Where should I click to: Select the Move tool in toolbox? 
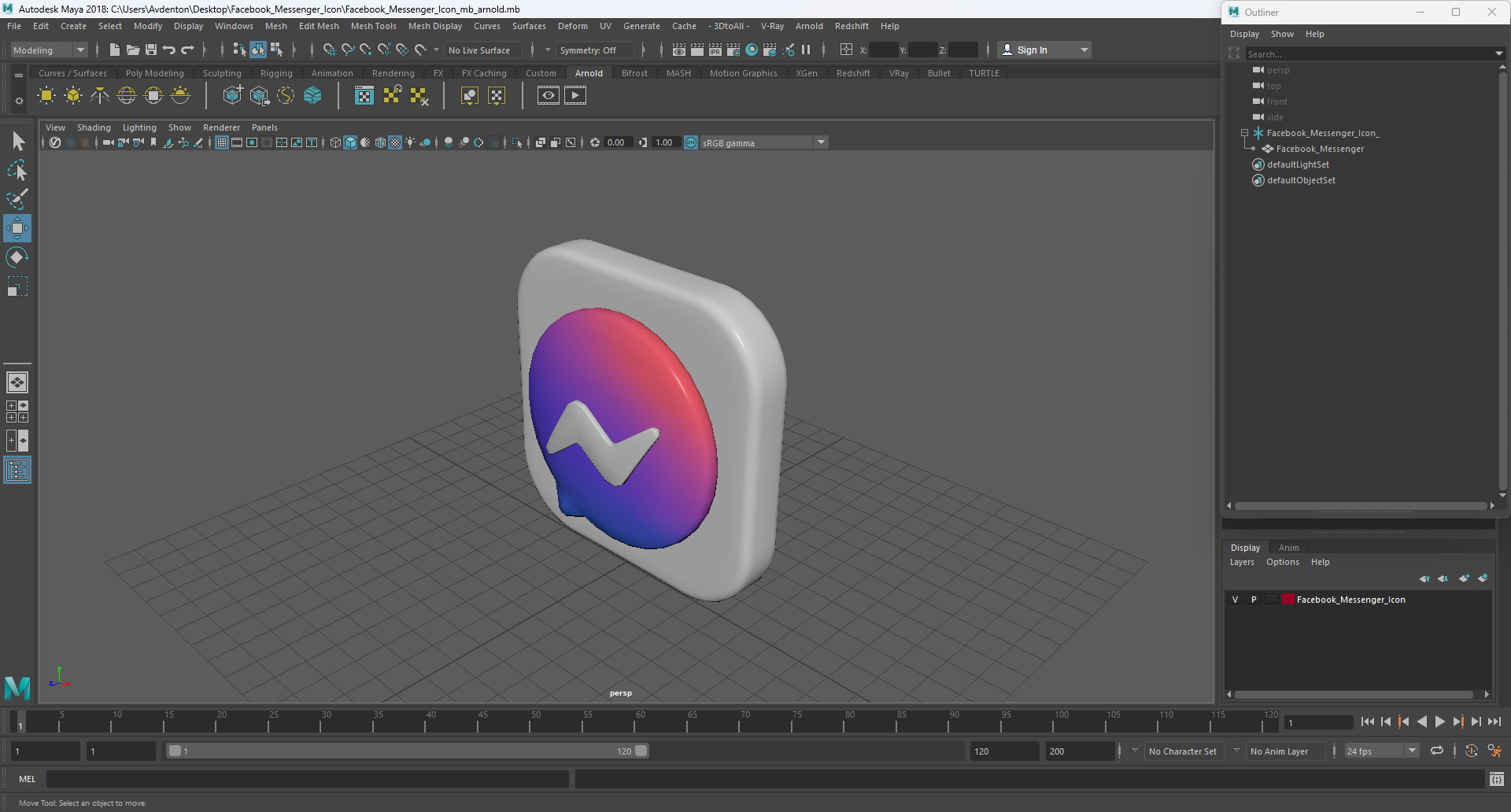click(x=17, y=228)
